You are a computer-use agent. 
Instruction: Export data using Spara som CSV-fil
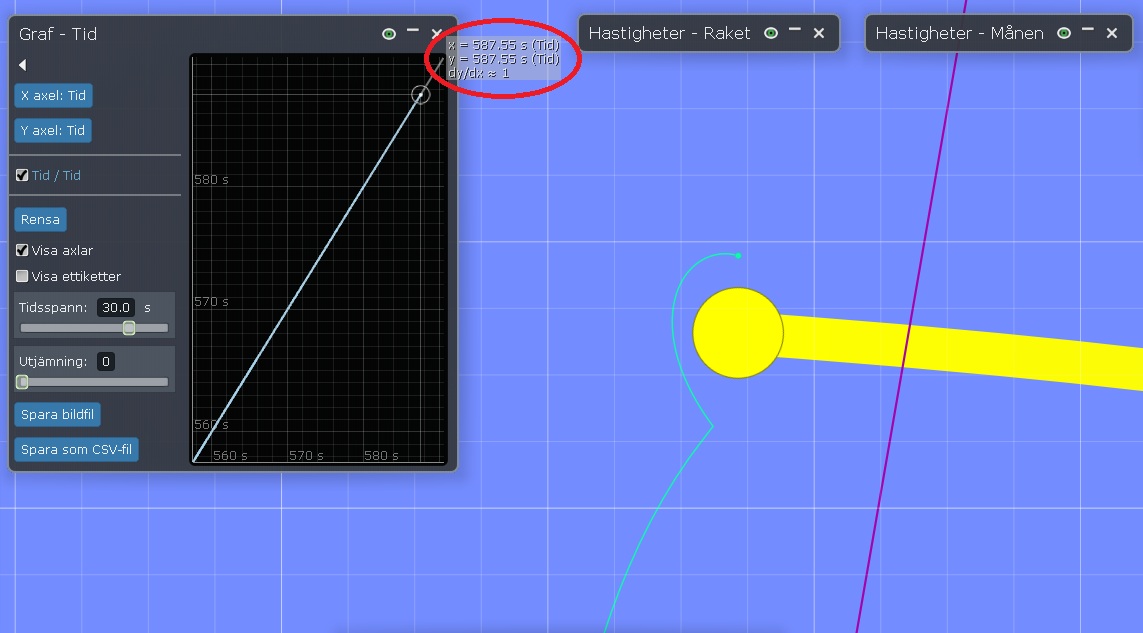point(76,450)
